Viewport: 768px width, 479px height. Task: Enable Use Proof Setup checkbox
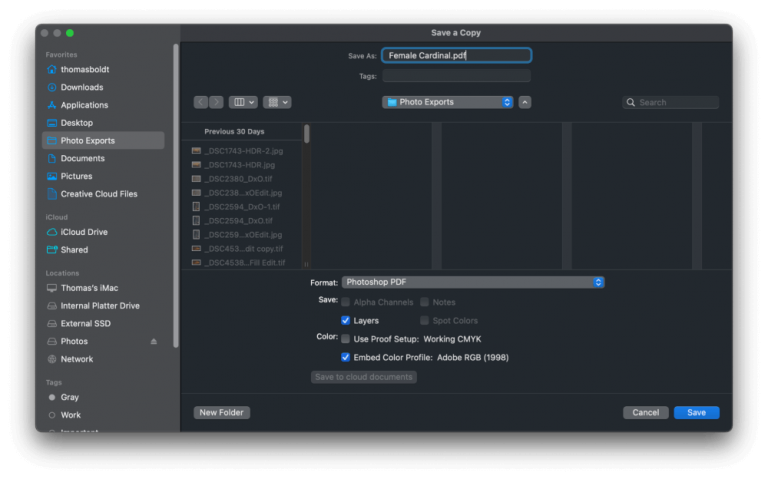(346, 339)
